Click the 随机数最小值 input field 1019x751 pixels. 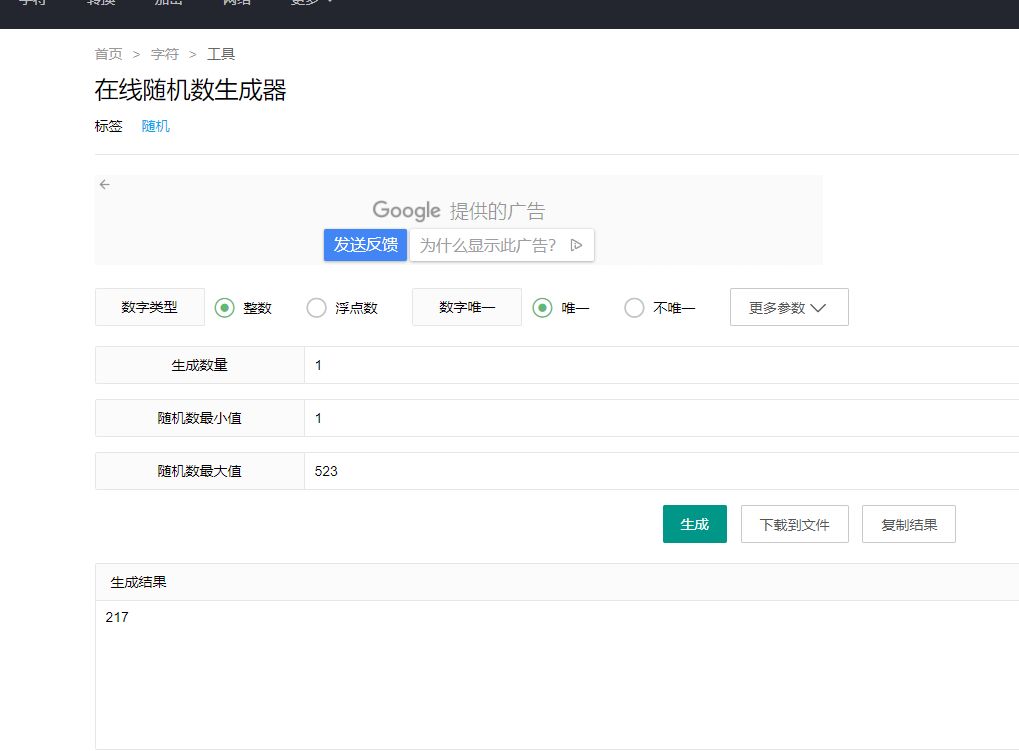click(660, 418)
